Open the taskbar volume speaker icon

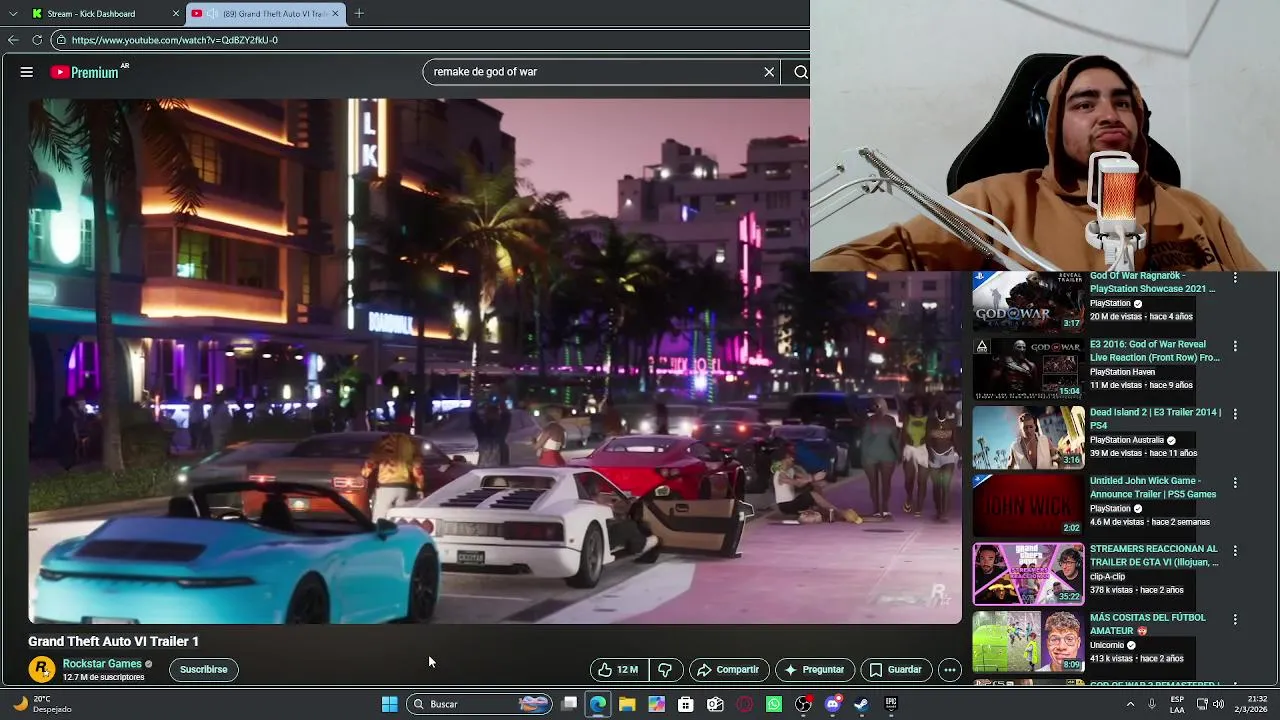point(1218,704)
